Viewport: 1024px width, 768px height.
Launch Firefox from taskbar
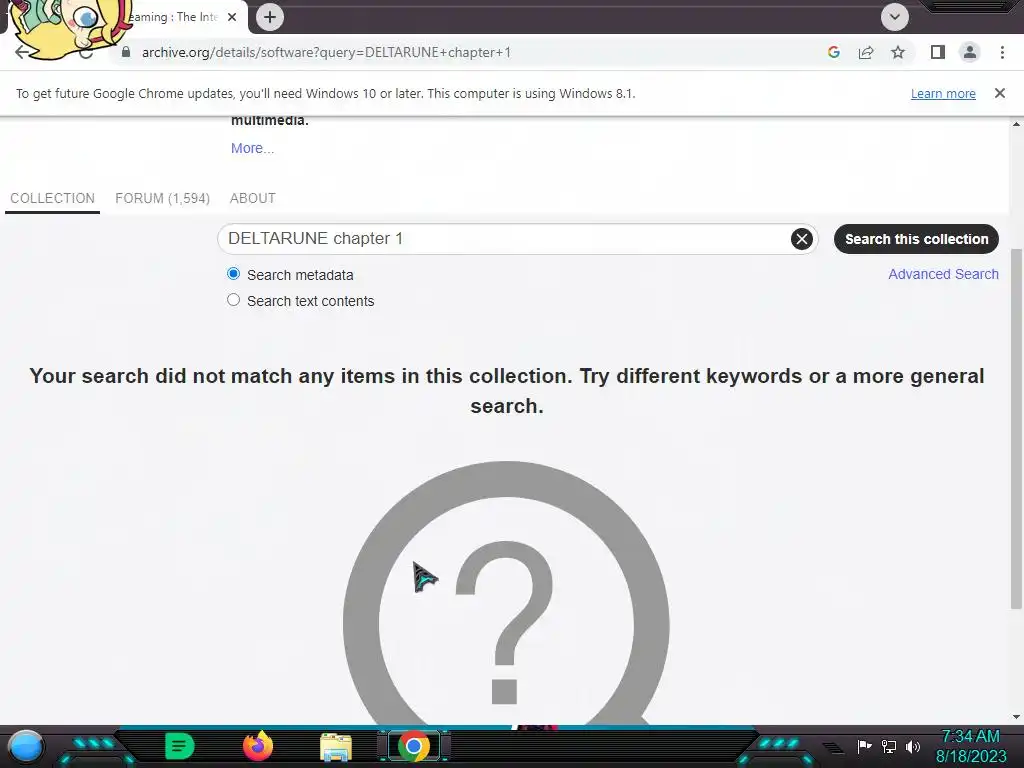tap(258, 746)
